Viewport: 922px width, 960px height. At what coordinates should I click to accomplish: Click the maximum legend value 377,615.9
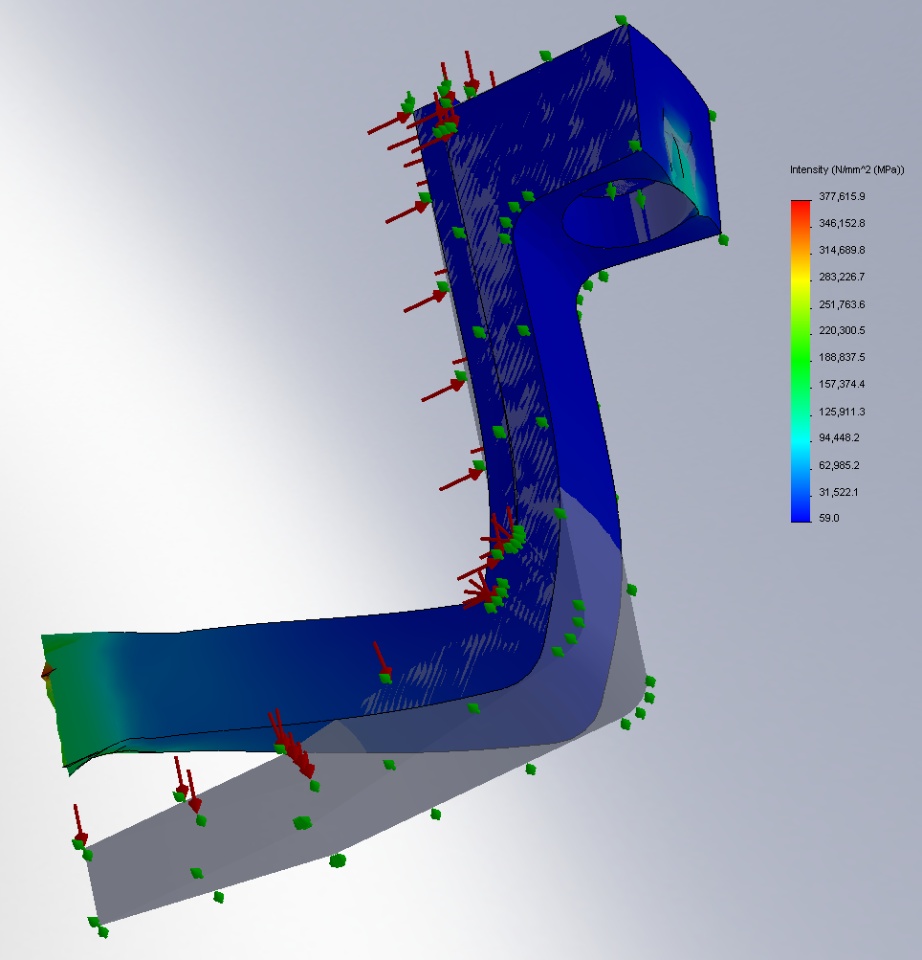pyautogui.click(x=842, y=196)
